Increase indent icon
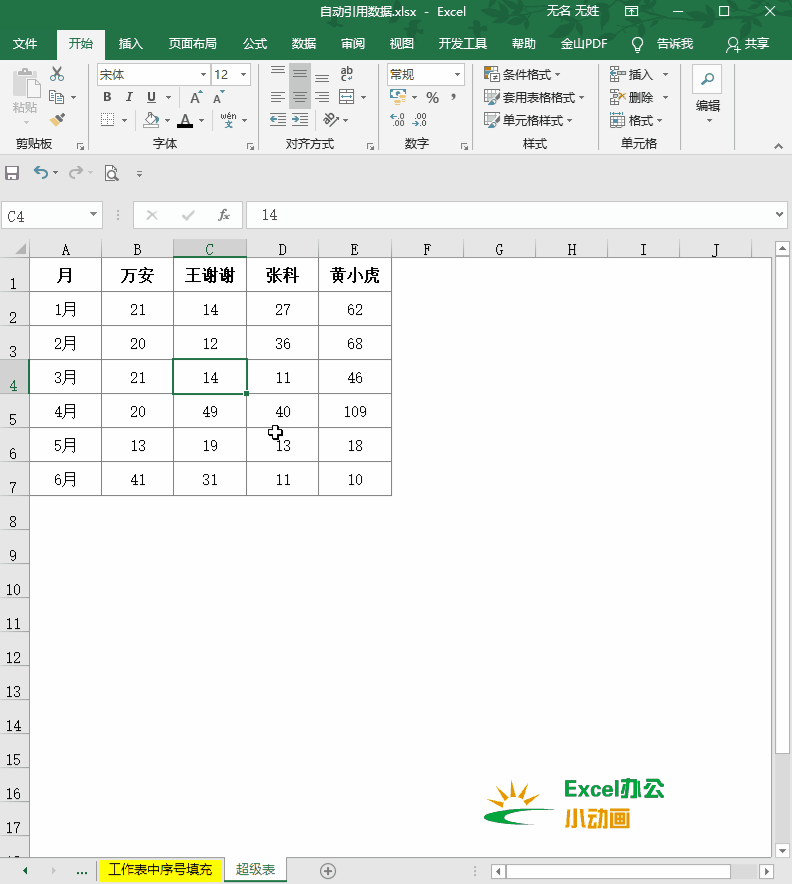The image size is (792, 884). coord(300,120)
